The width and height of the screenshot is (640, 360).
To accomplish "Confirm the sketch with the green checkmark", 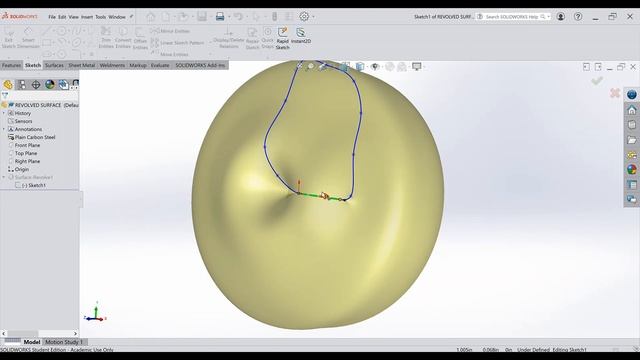I will (597, 81).
